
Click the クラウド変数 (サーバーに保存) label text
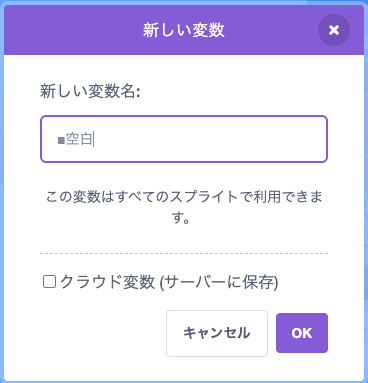(169, 282)
